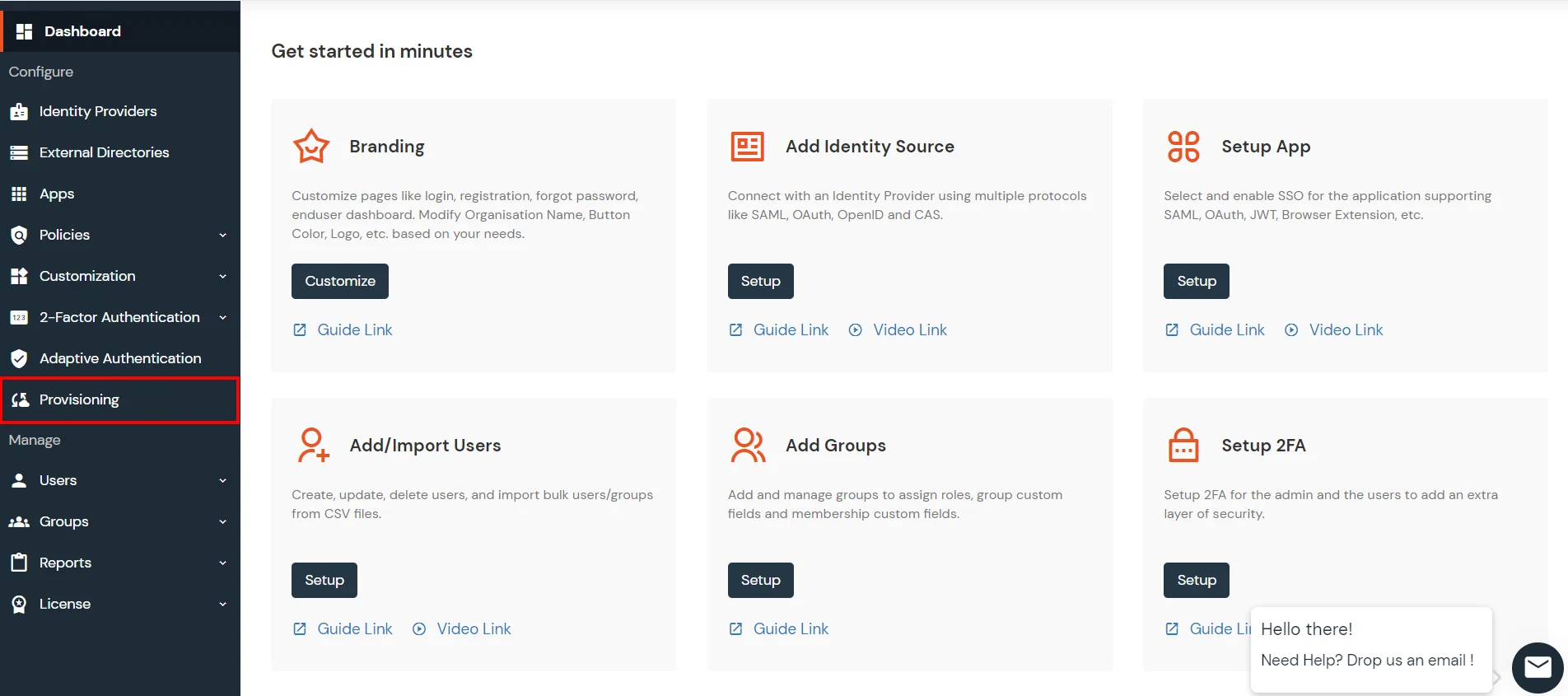
Task: Click play icon beside Setup App Video Link
Action: [1291, 329]
